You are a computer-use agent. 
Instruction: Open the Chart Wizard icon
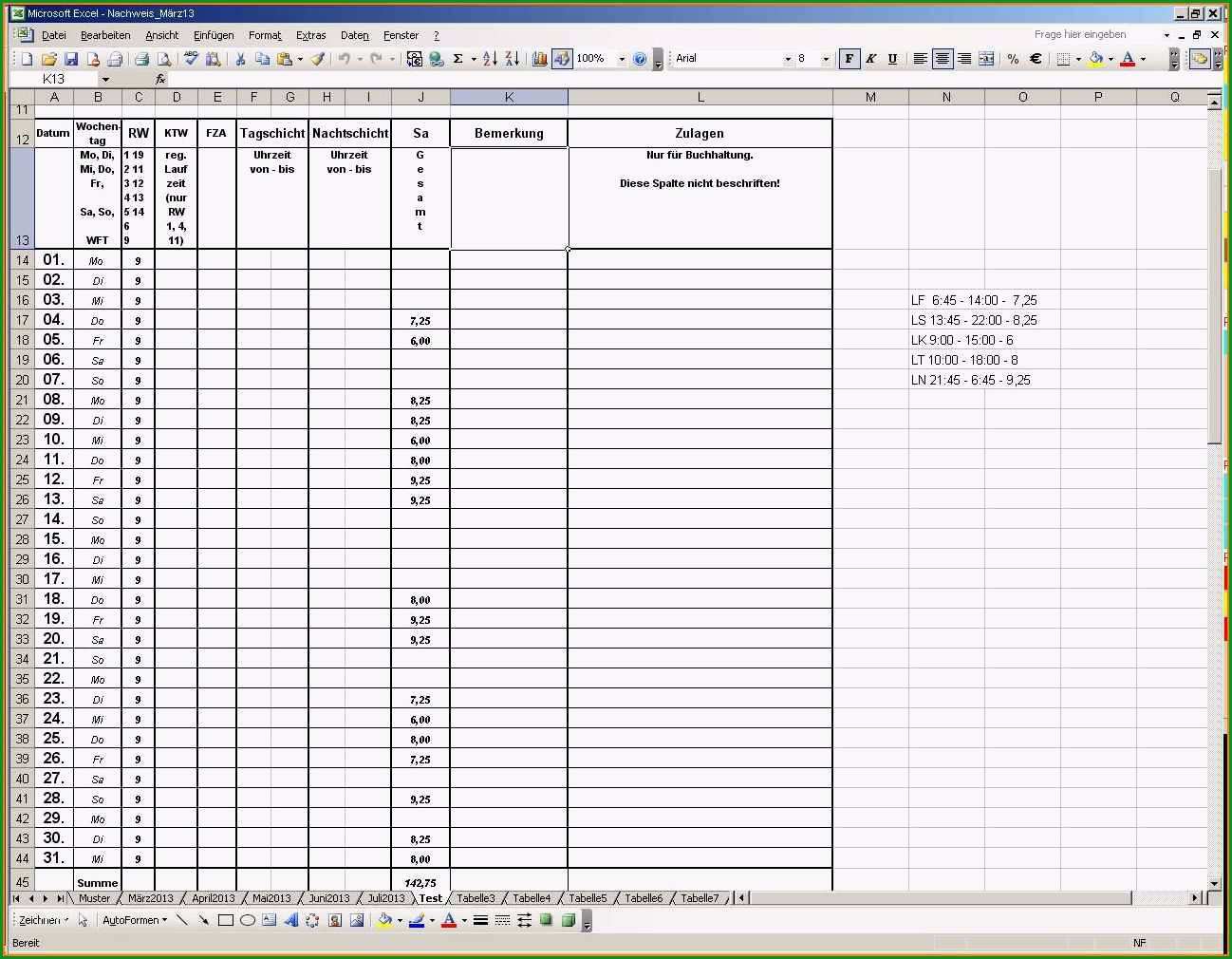(x=540, y=59)
